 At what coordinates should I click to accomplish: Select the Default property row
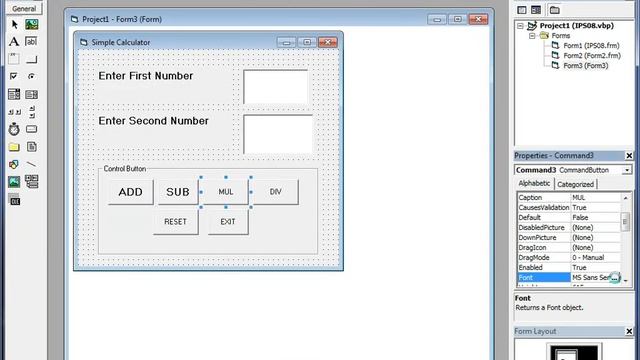click(x=569, y=218)
